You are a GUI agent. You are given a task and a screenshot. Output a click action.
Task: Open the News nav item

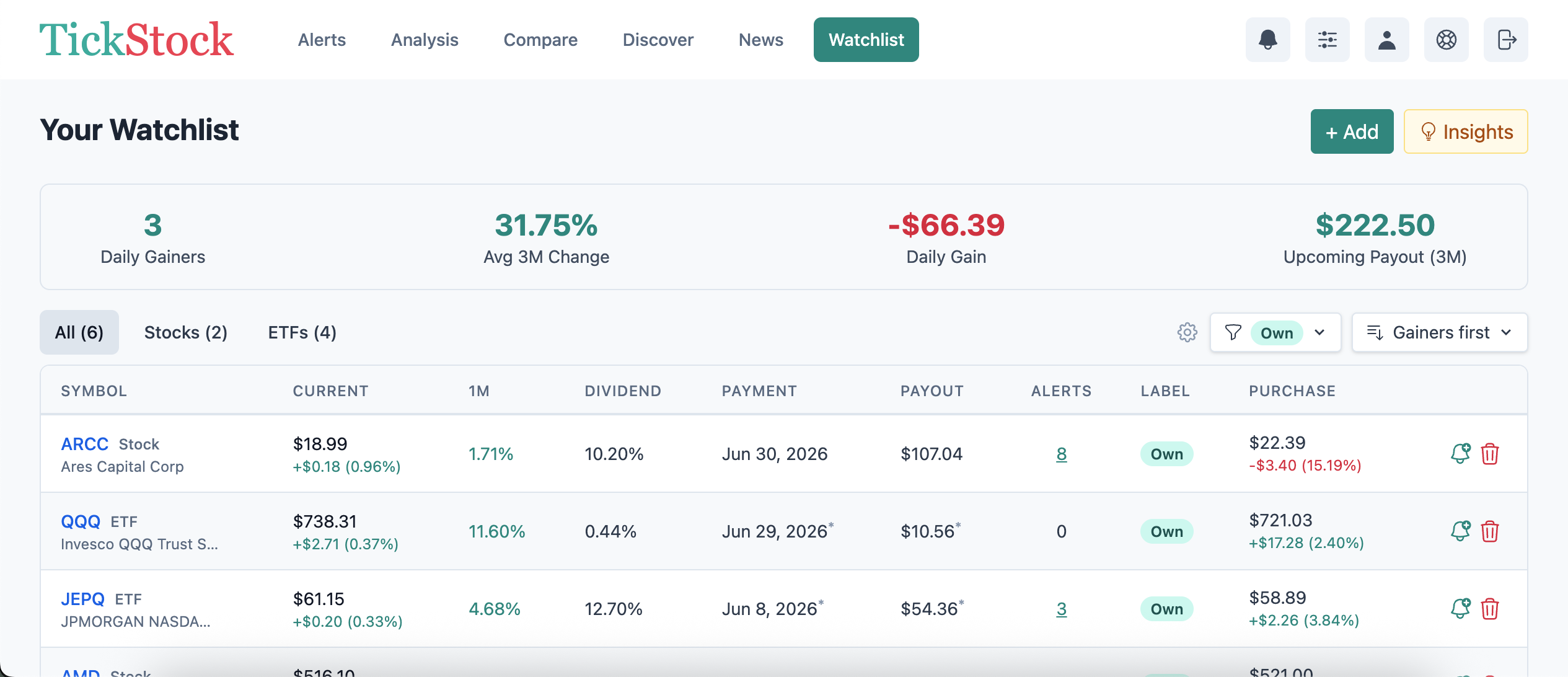pyautogui.click(x=761, y=40)
